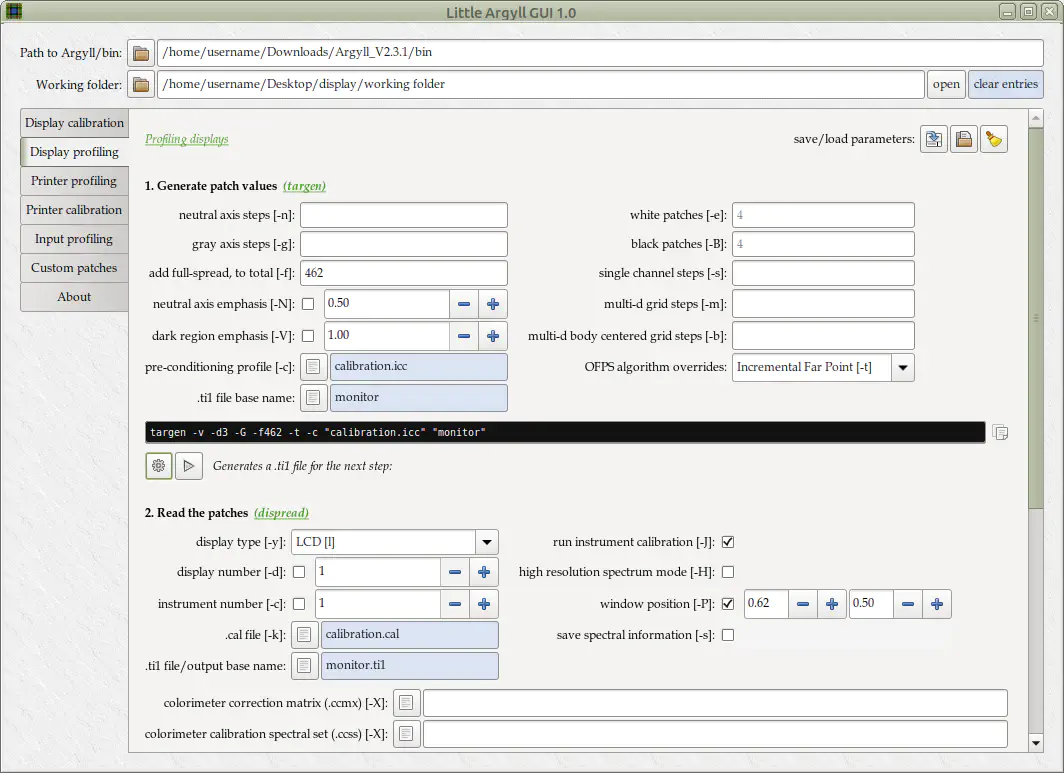This screenshot has width=1064, height=773.
Task: Go to Printer calibration tab
Action: click(x=74, y=210)
